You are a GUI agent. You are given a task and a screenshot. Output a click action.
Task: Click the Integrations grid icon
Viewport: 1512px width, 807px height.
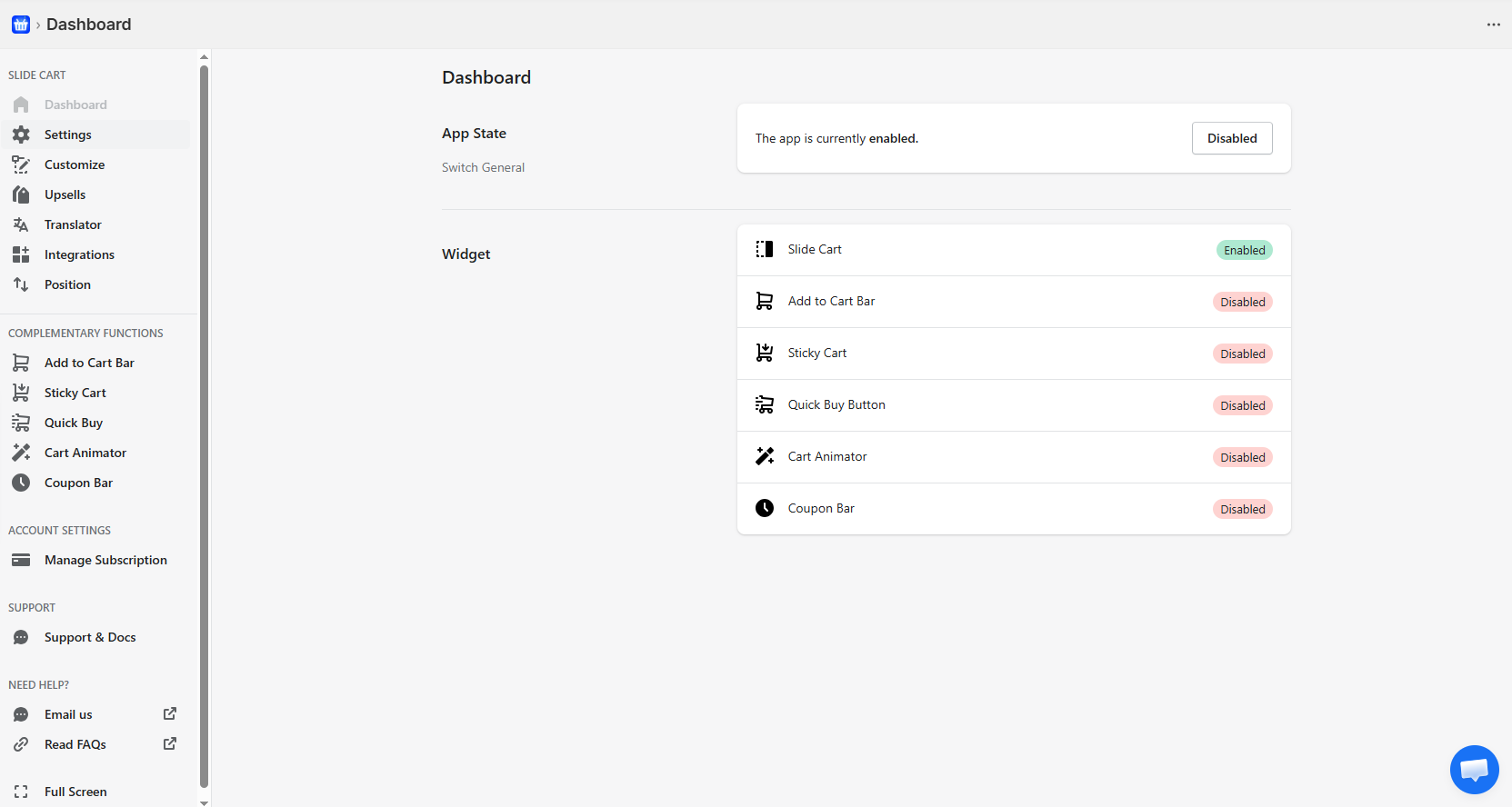tap(21, 254)
